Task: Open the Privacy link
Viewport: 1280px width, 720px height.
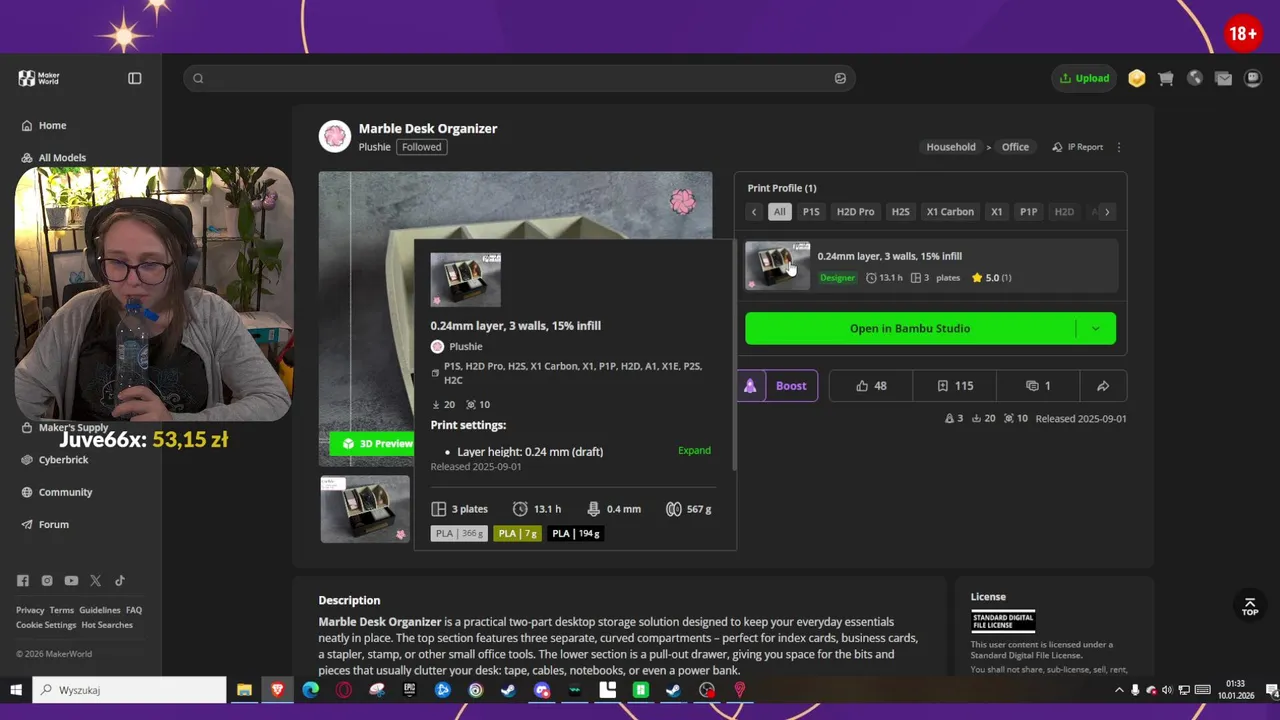Action: coord(30,610)
